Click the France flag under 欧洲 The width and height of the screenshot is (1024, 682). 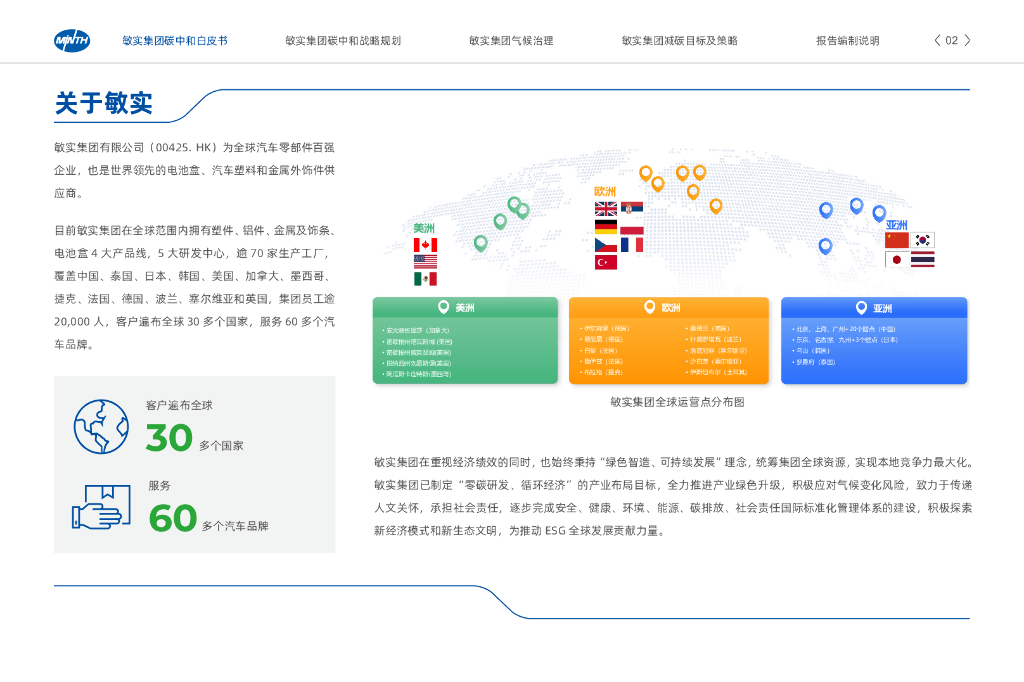tap(632, 245)
